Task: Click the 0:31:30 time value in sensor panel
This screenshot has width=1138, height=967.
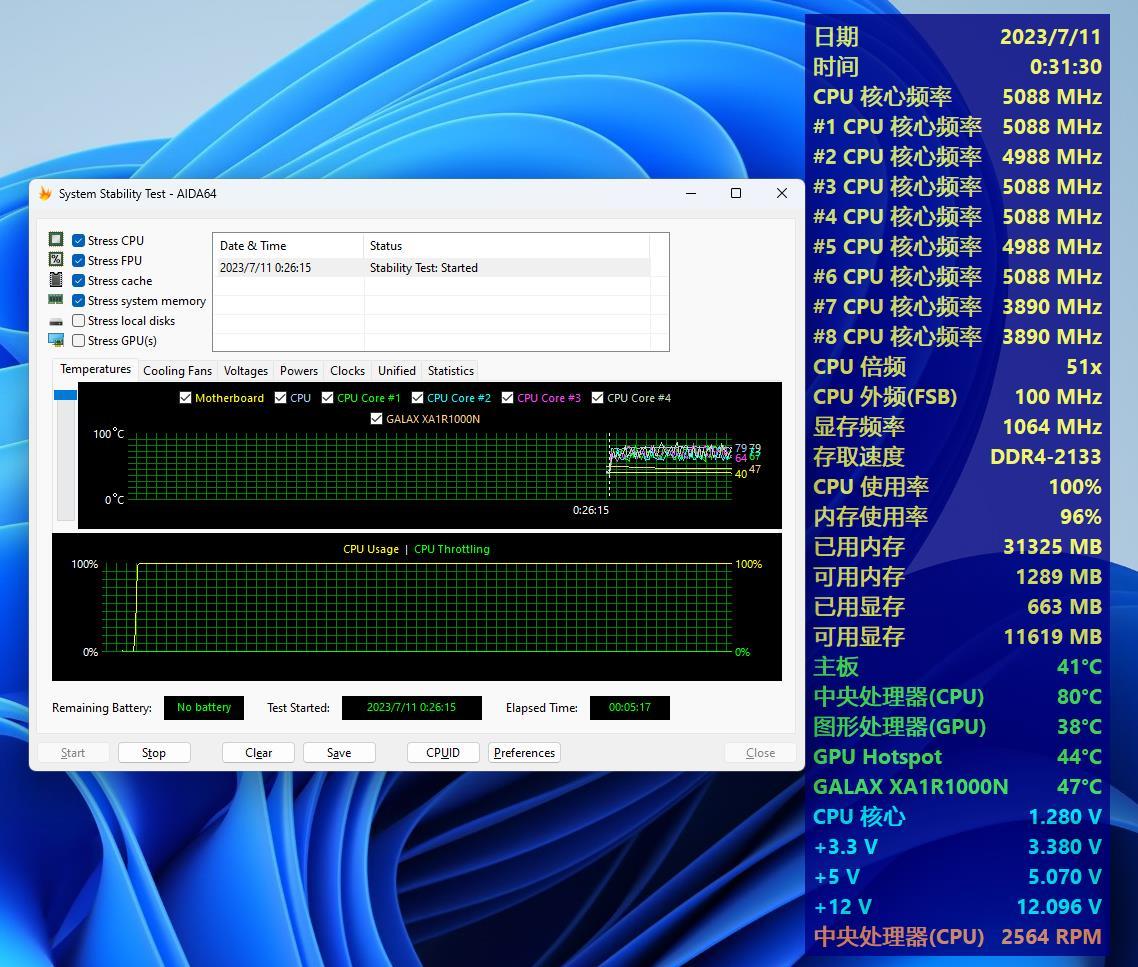Action: coord(1065,66)
